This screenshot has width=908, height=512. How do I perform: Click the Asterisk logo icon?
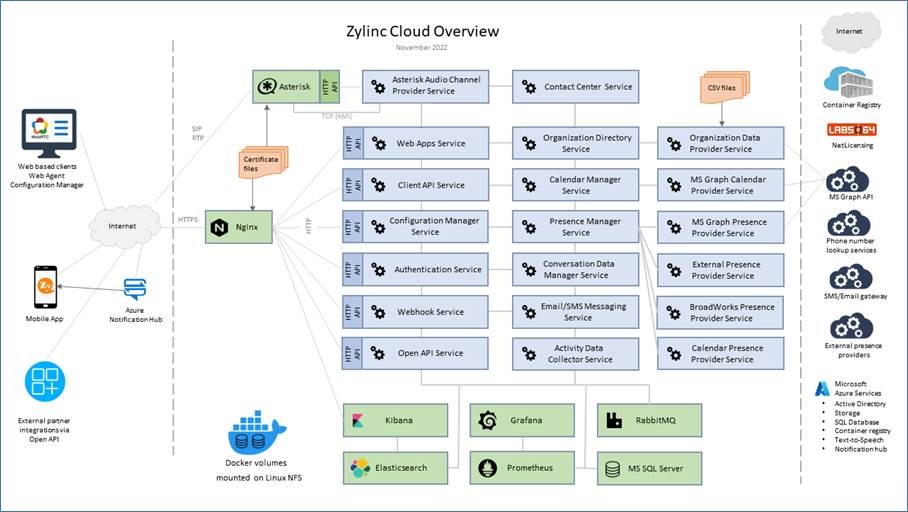[268, 87]
